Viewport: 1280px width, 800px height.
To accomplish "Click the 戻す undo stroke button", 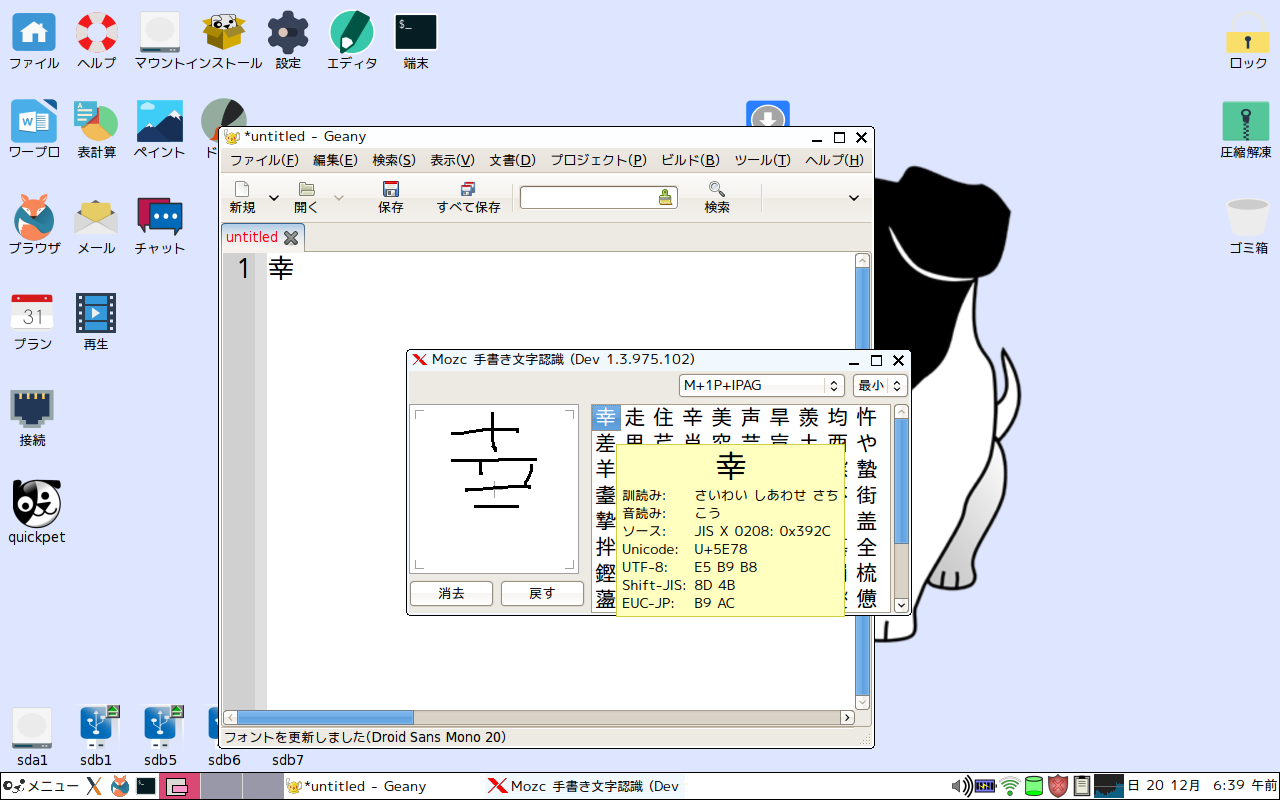I will pyautogui.click(x=542, y=593).
